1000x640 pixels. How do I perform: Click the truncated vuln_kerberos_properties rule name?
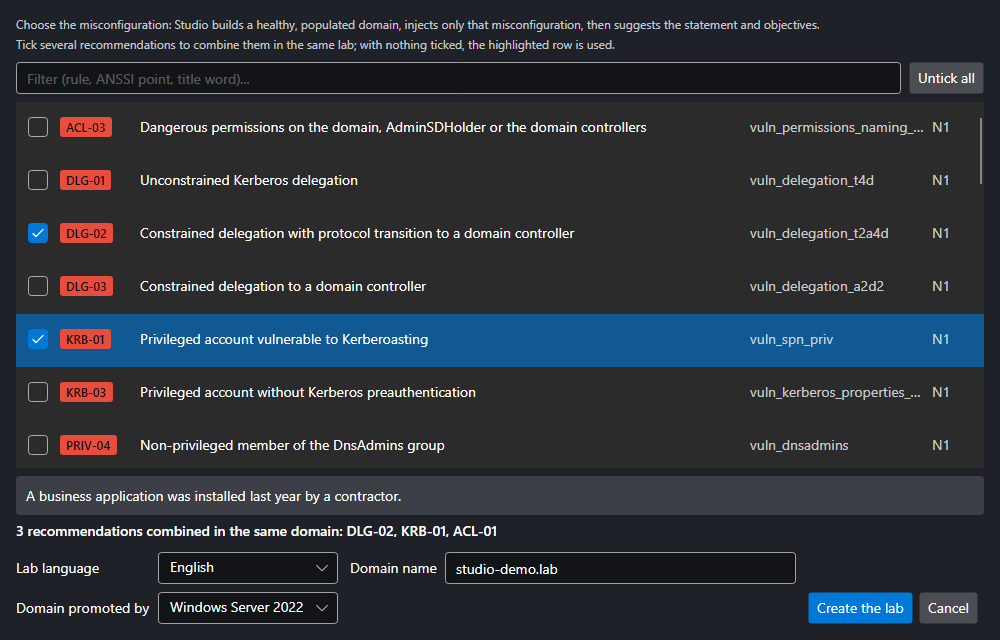tap(835, 392)
